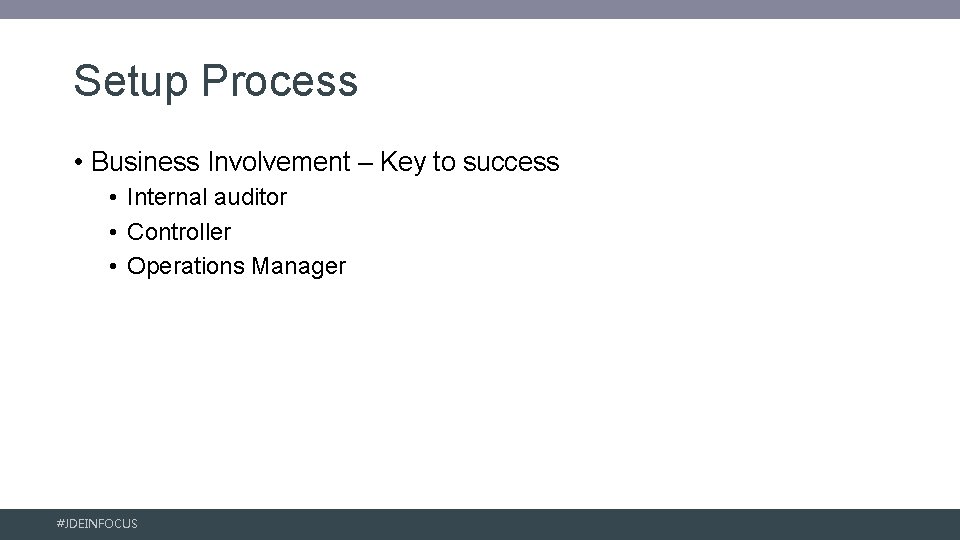Select the Operations Manager sub-bullet
The width and height of the screenshot is (960, 540).
(236, 267)
